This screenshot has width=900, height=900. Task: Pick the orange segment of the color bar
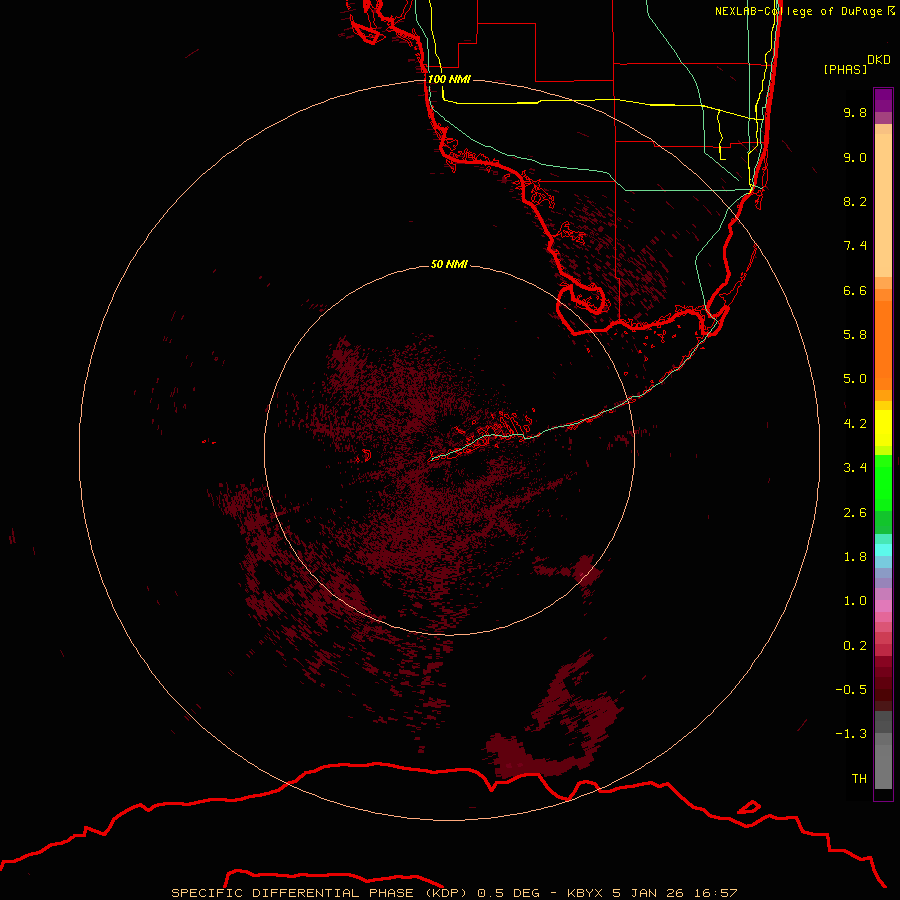pyautogui.click(x=883, y=345)
